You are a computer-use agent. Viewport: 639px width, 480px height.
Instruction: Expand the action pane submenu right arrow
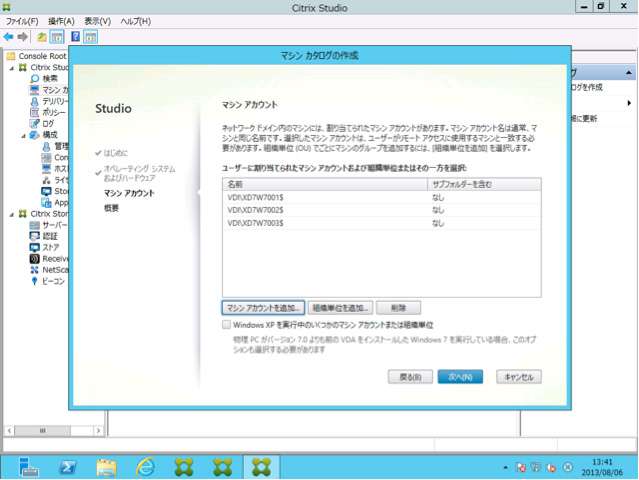tap(629, 103)
